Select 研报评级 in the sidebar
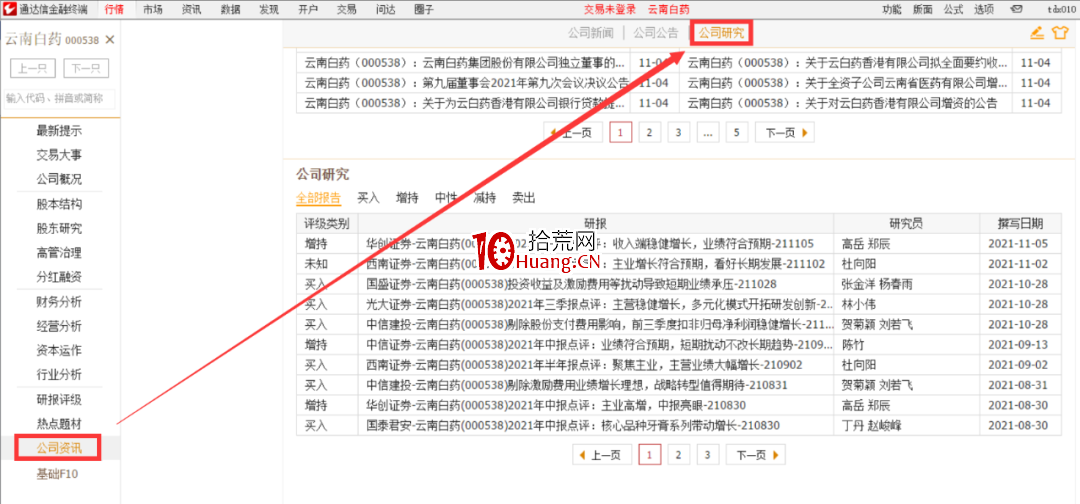1080x504 pixels. tap(59, 399)
